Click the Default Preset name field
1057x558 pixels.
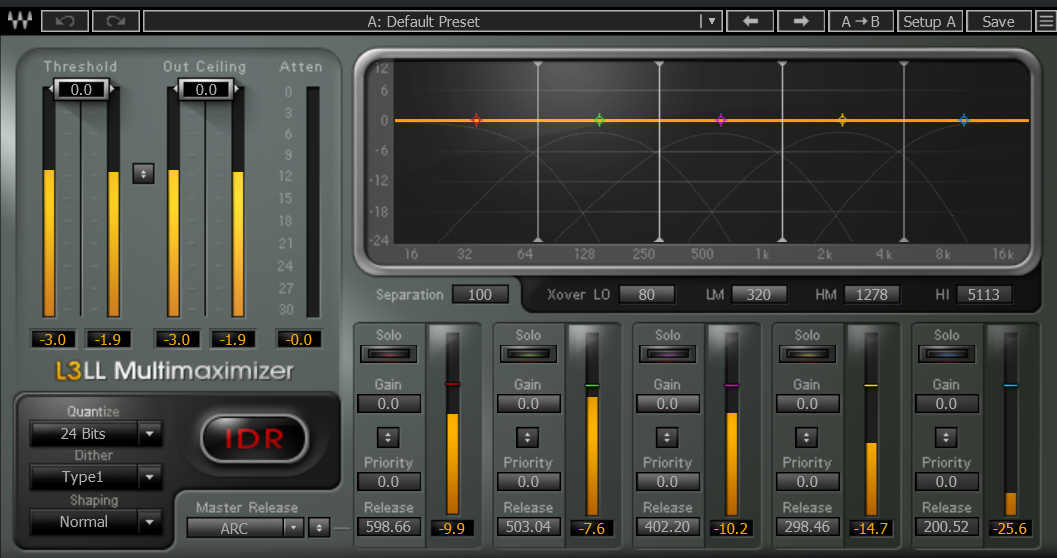click(423, 21)
